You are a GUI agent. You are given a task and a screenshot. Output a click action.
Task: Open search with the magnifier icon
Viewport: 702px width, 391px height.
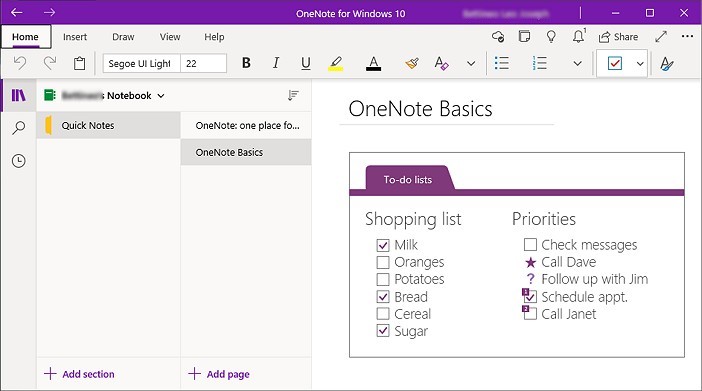[18, 128]
